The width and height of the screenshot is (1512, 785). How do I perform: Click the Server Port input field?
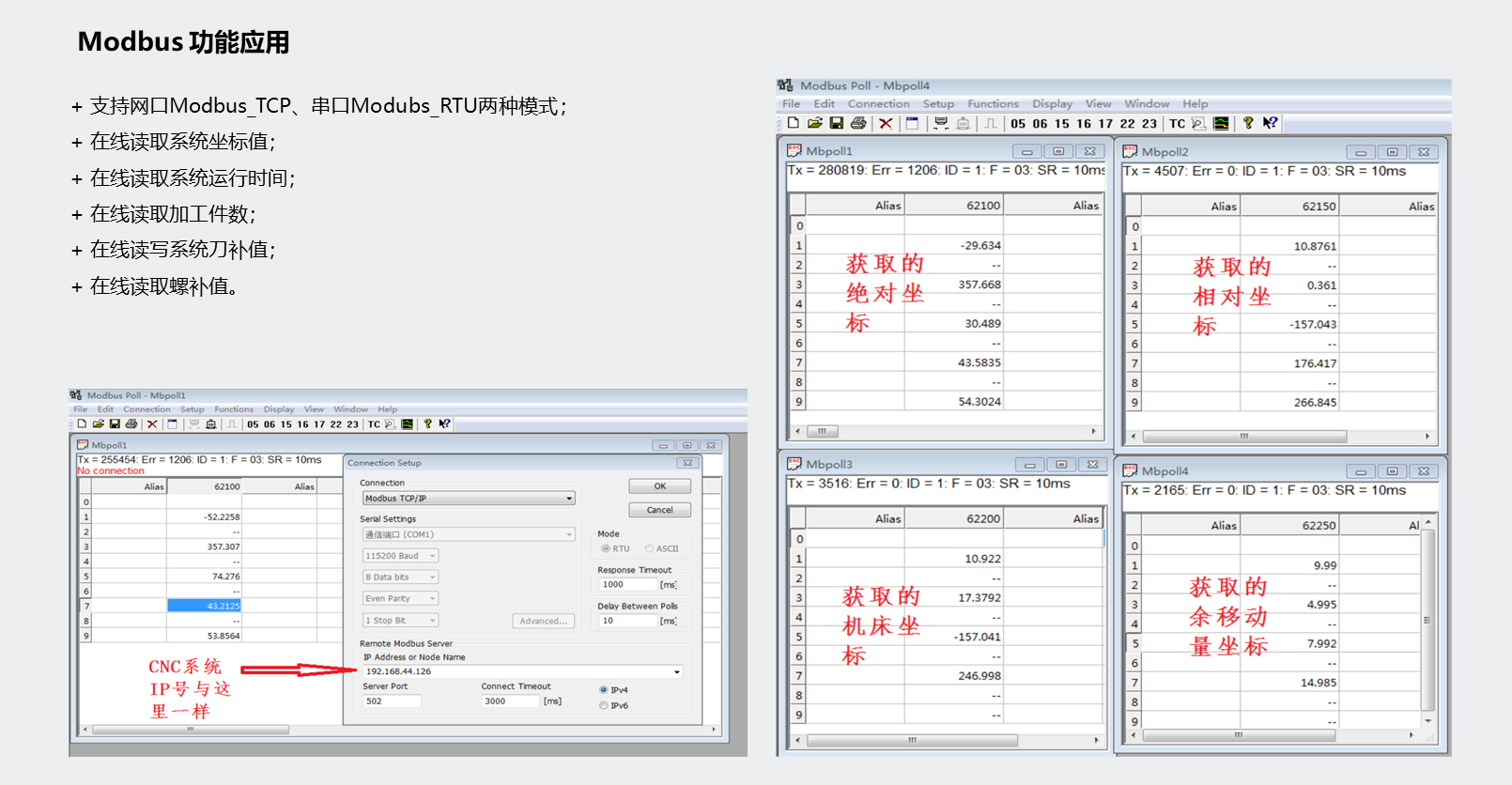pyautogui.click(x=392, y=701)
